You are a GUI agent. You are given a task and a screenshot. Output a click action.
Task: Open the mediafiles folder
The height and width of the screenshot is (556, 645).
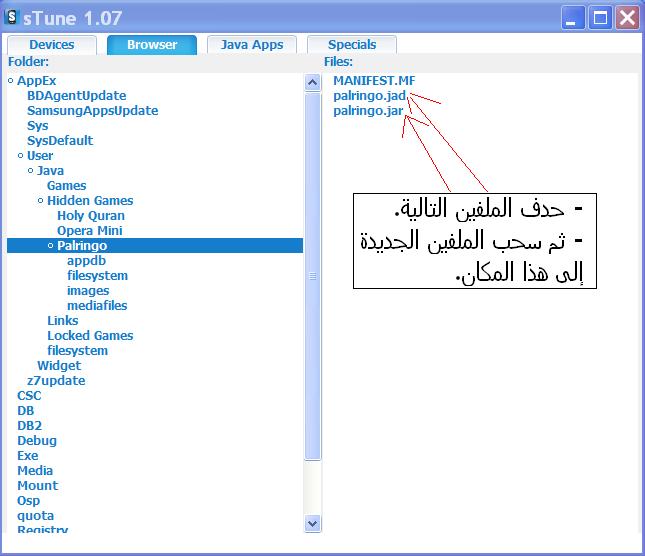pyautogui.click(x=97, y=306)
